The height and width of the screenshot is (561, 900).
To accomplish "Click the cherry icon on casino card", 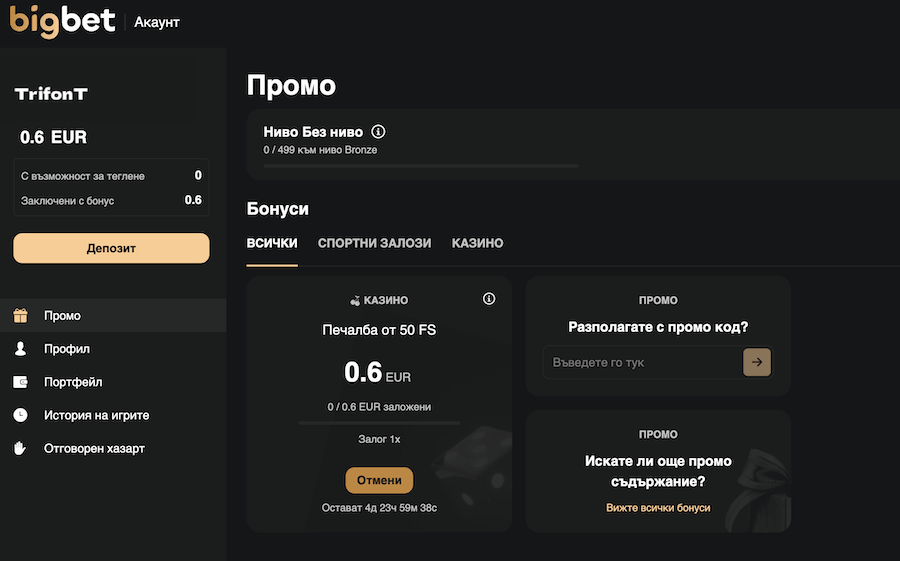I will tap(355, 300).
